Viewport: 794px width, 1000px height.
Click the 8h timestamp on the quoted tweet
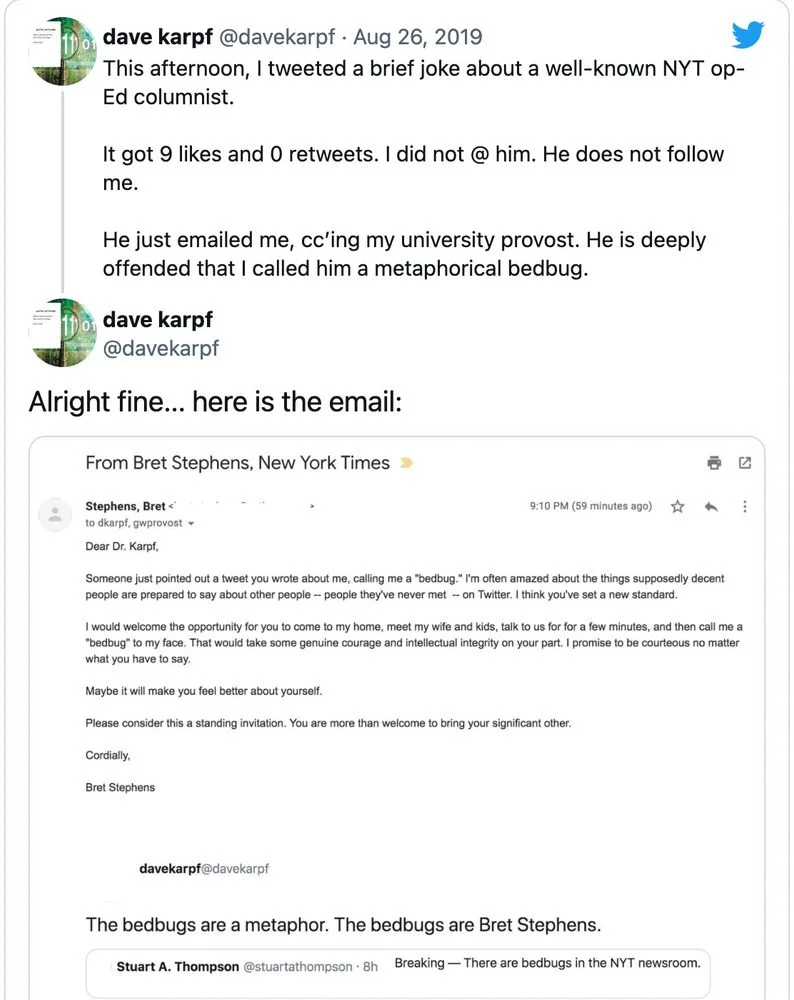click(371, 964)
